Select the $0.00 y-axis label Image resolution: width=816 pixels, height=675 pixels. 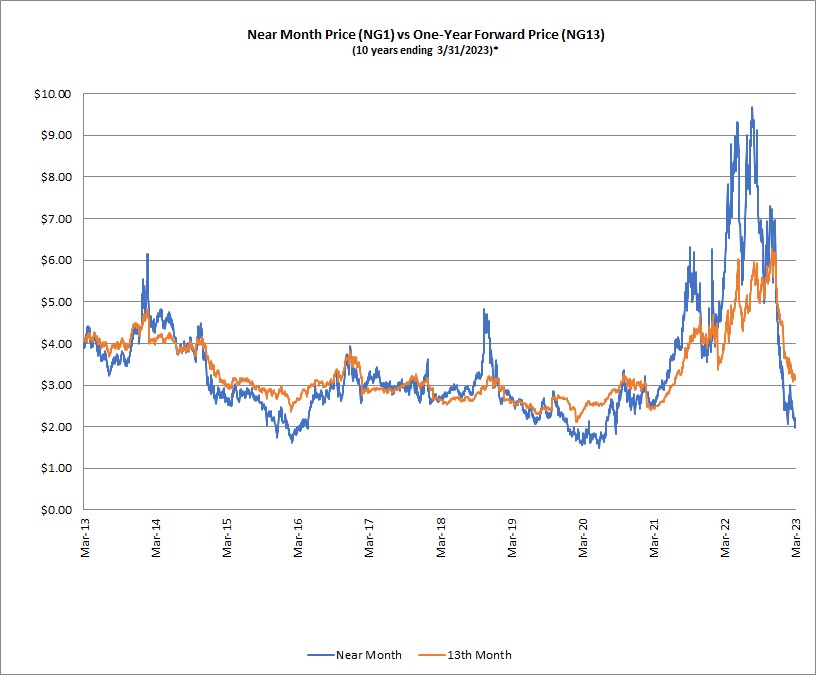coord(55,510)
